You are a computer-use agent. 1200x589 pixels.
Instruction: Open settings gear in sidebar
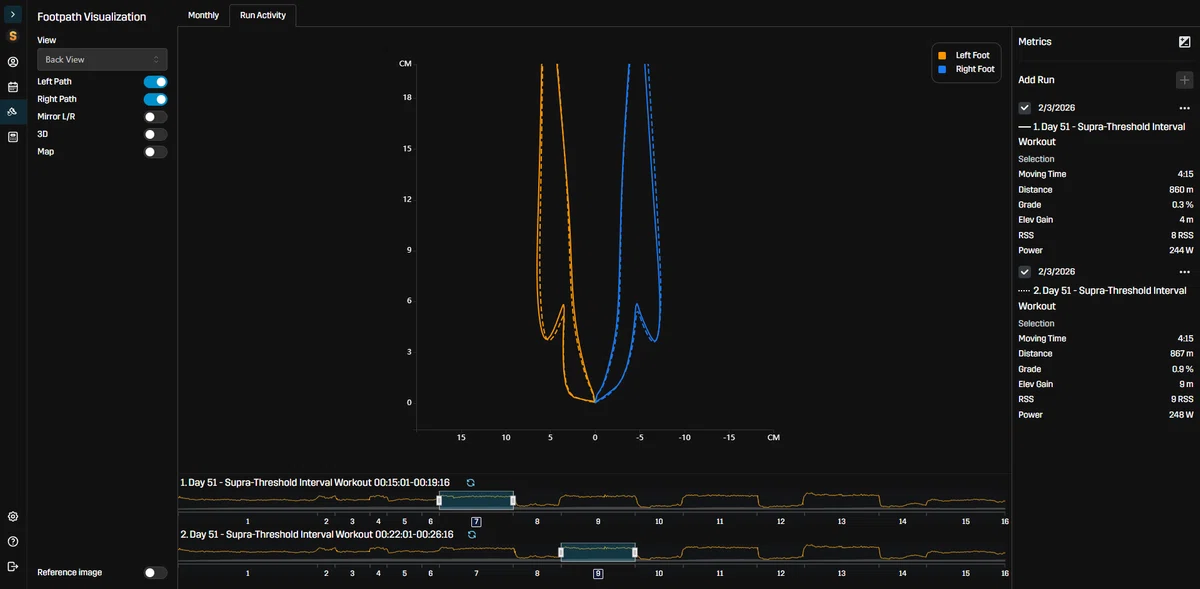pyautogui.click(x=13, y=517)
